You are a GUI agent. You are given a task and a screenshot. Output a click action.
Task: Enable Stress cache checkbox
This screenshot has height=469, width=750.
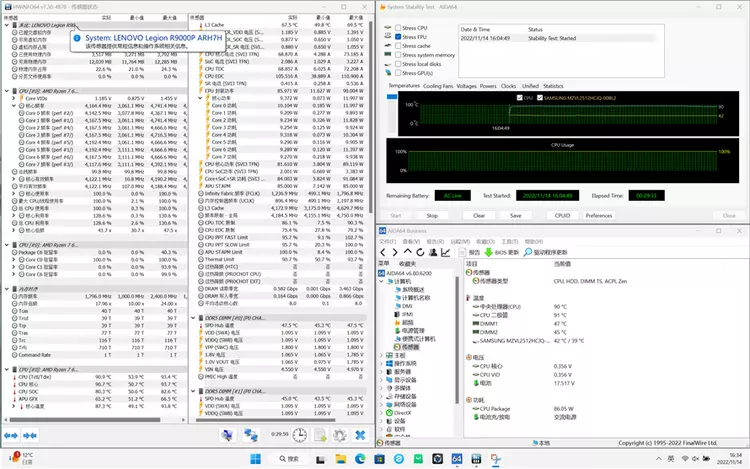[398, 46]
